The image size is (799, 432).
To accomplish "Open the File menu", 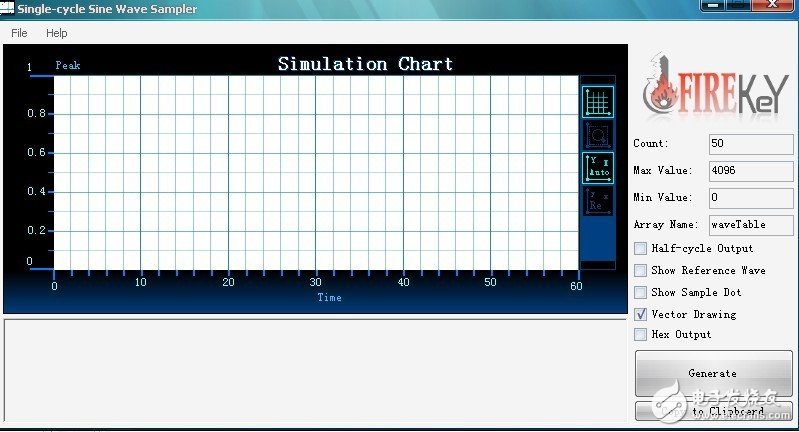I will point(19,33).
